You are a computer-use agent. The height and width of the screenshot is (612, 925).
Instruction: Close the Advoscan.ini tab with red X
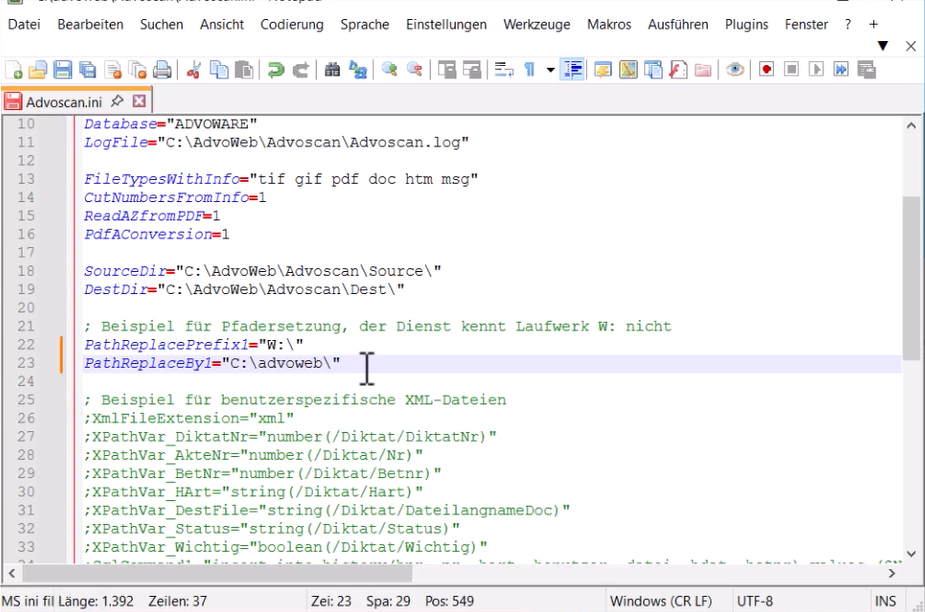pos(139,101)
